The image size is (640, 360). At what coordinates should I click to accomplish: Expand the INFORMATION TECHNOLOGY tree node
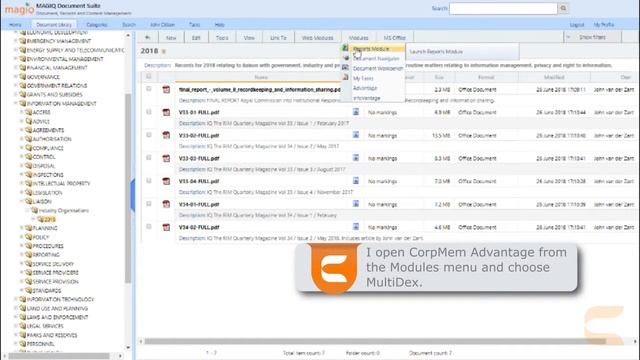click(x=16, y=299)
